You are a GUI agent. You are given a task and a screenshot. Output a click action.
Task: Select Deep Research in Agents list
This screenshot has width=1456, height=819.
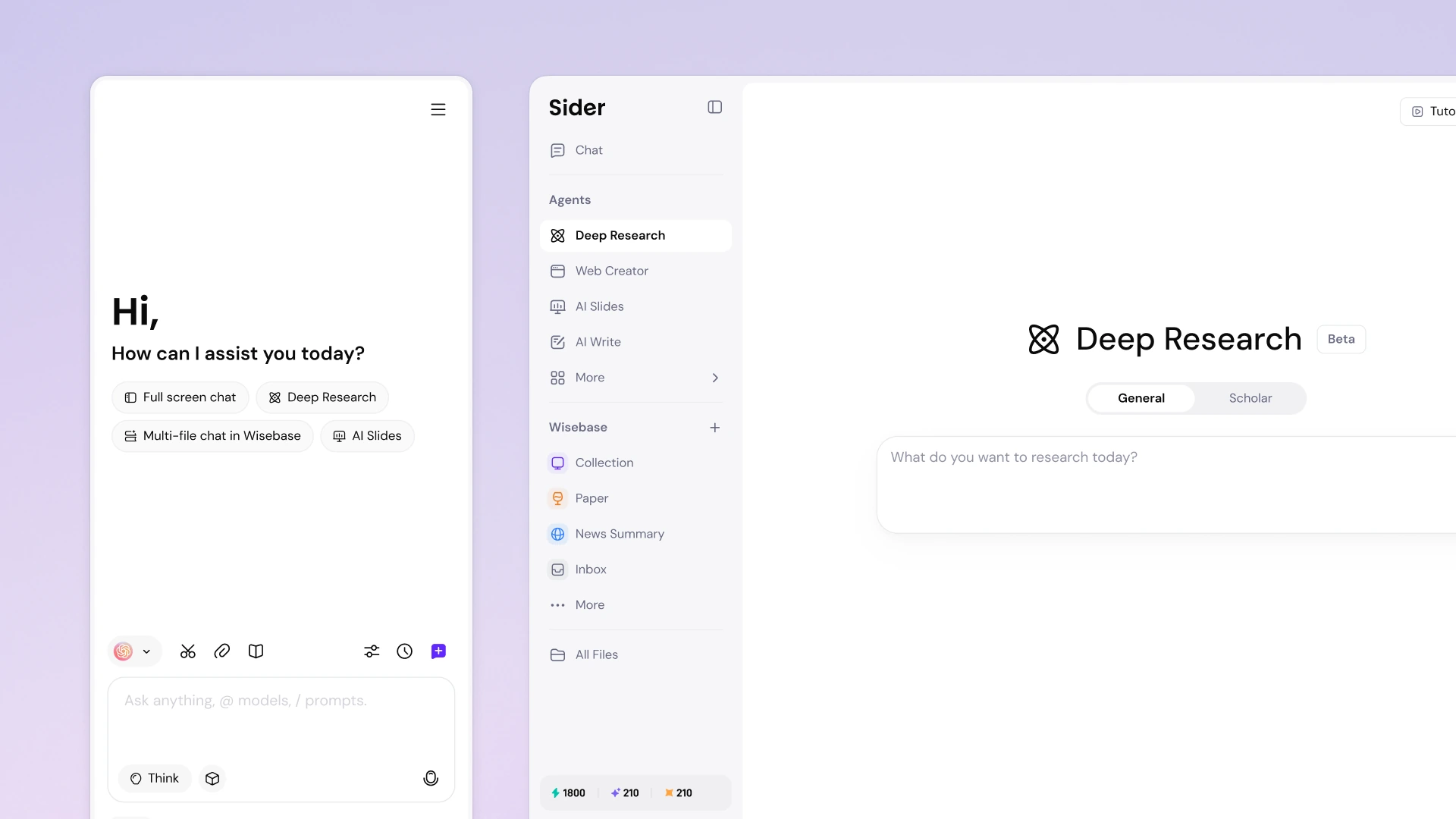(635, 236)
